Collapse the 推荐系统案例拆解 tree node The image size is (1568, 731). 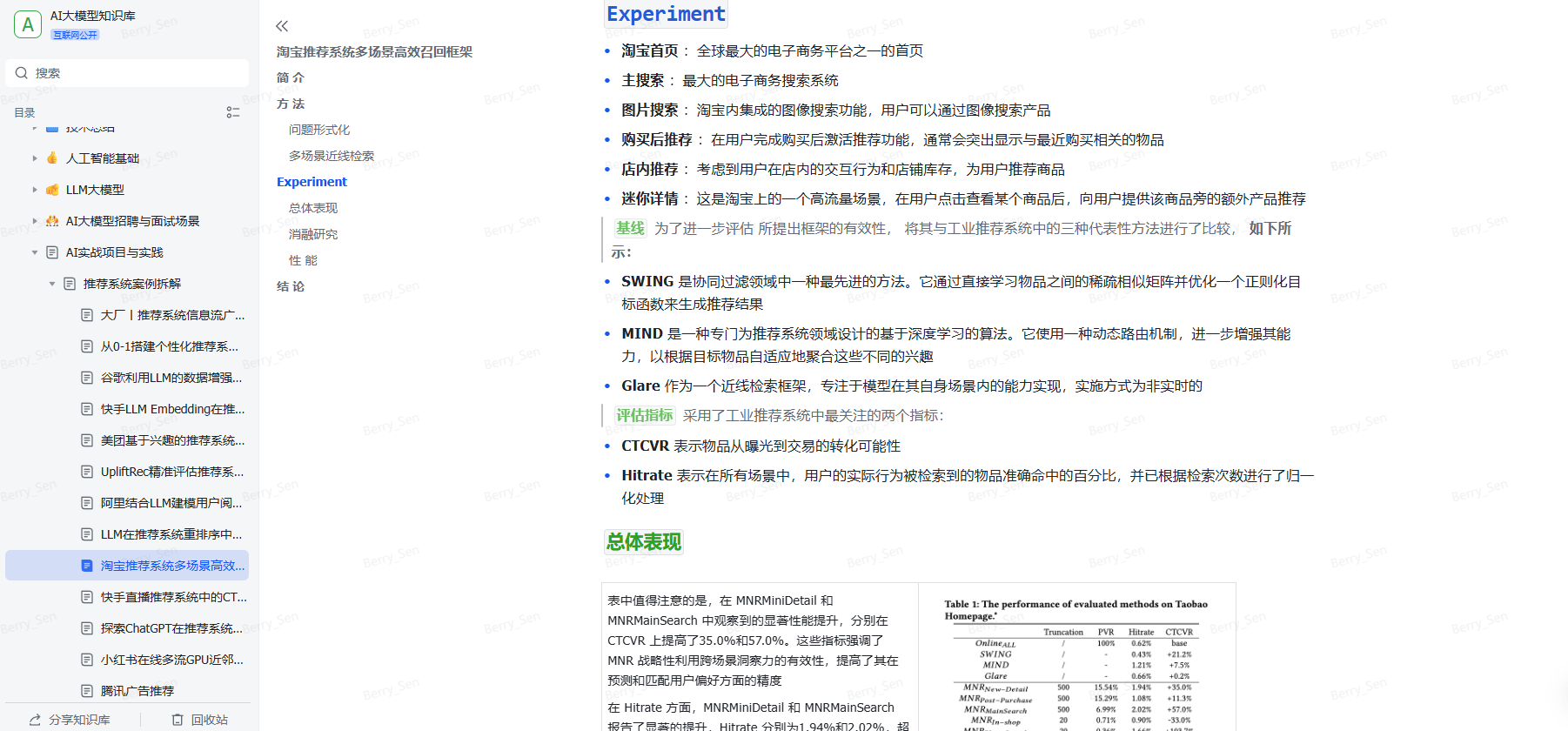52,284
